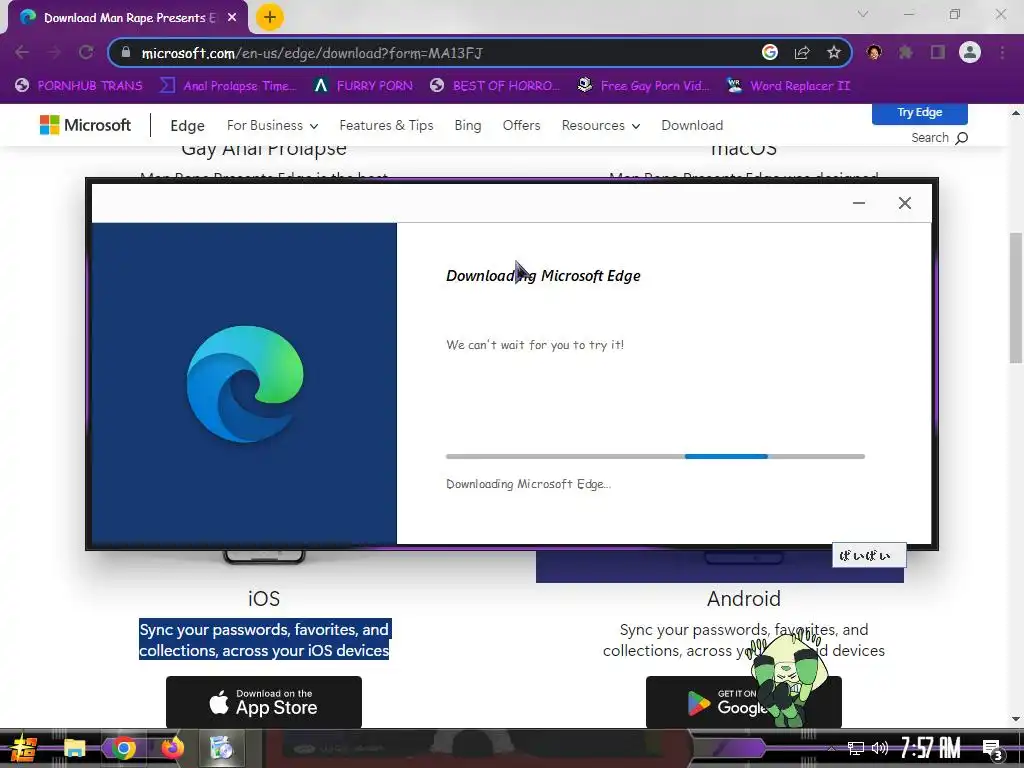Open the volume icon in system tray

tap(880, 748)
